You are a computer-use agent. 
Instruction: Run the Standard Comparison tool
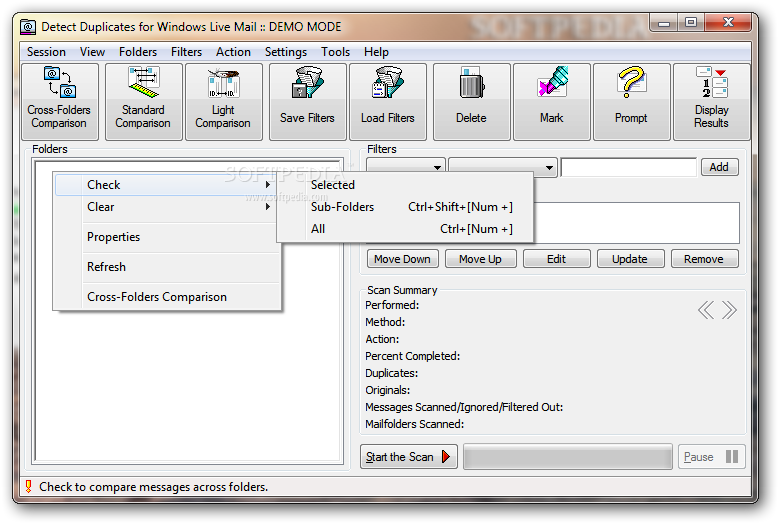143,101
